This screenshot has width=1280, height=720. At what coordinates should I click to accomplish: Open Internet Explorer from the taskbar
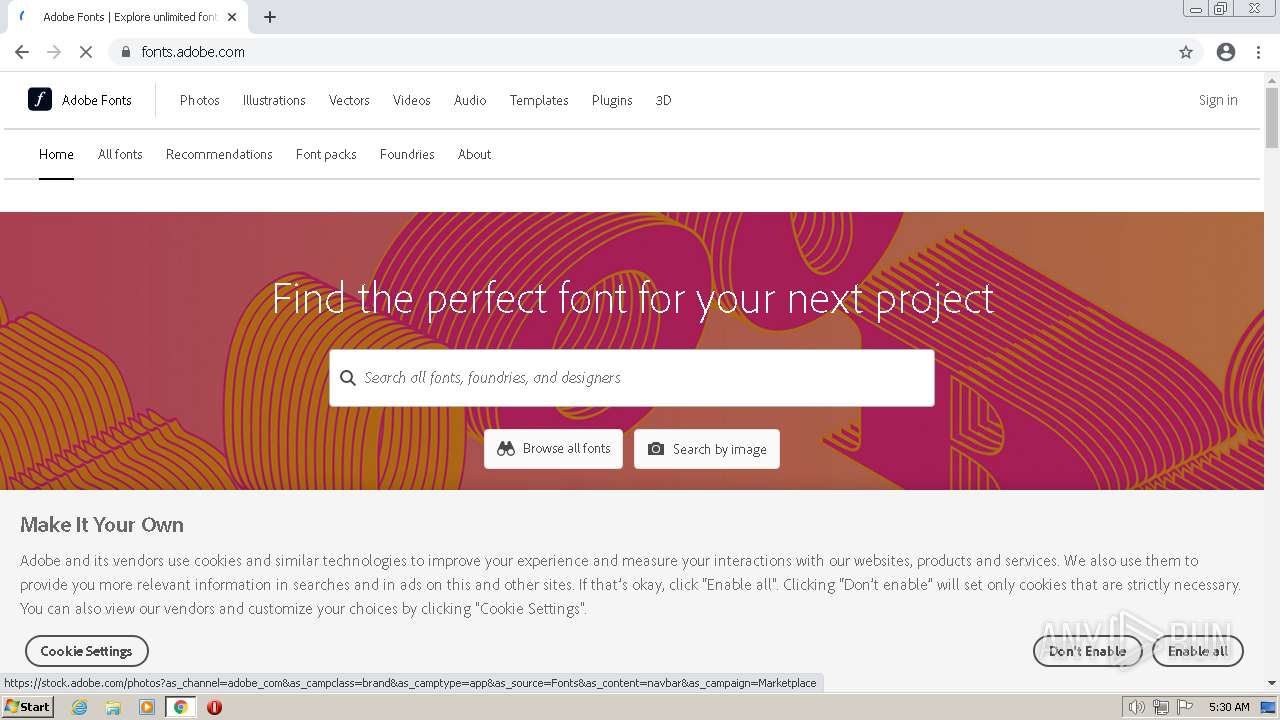80,707
